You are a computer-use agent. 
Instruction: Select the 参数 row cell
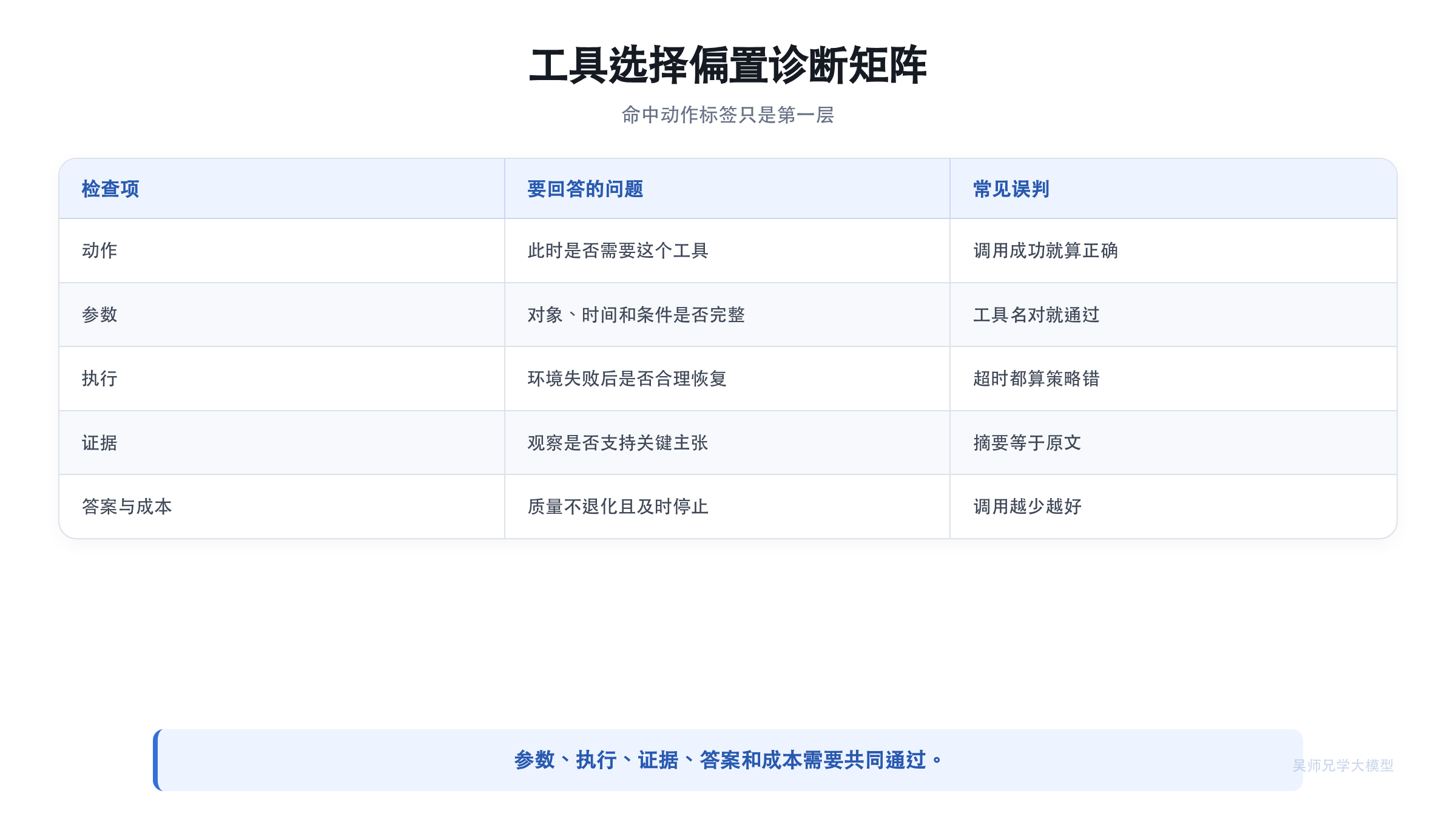pyautogui.click(x=282, y=315)
